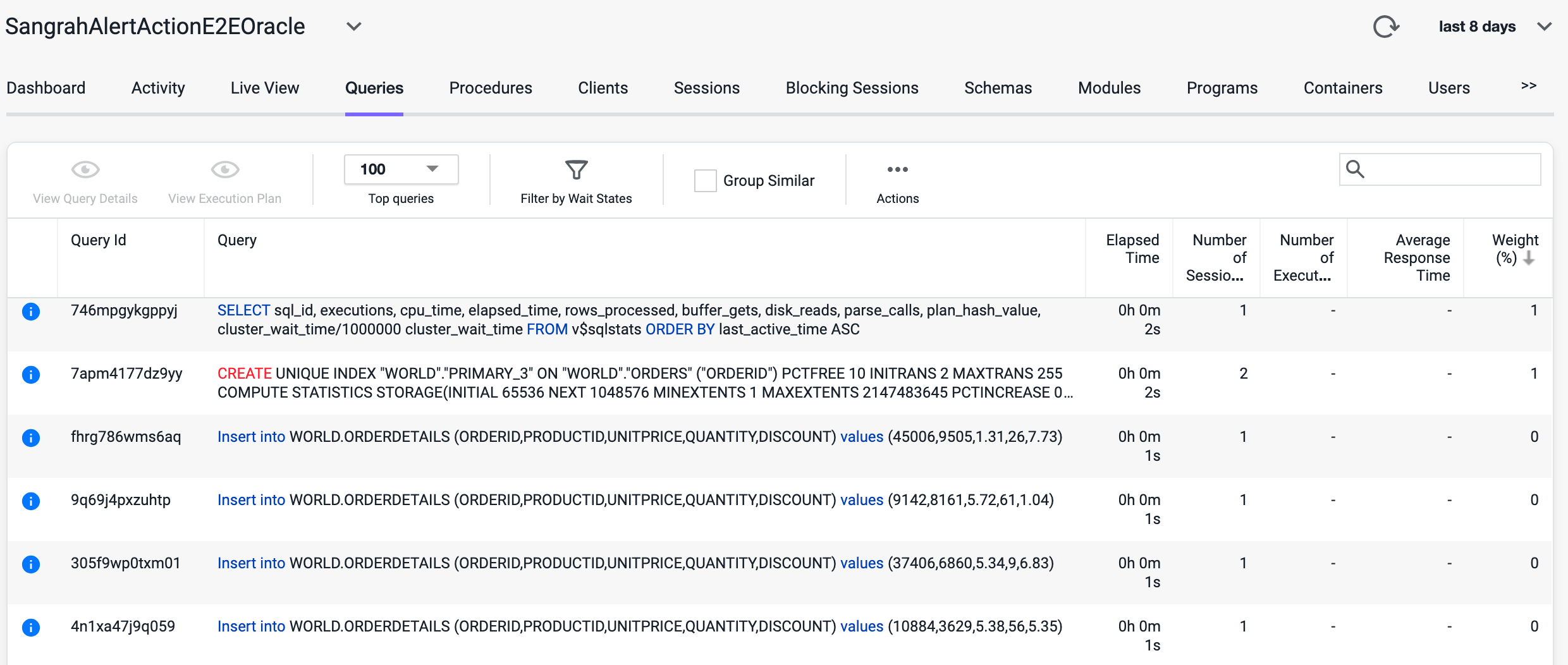Click info icon for query 4n1xa47j9q059

pos(31,628)
